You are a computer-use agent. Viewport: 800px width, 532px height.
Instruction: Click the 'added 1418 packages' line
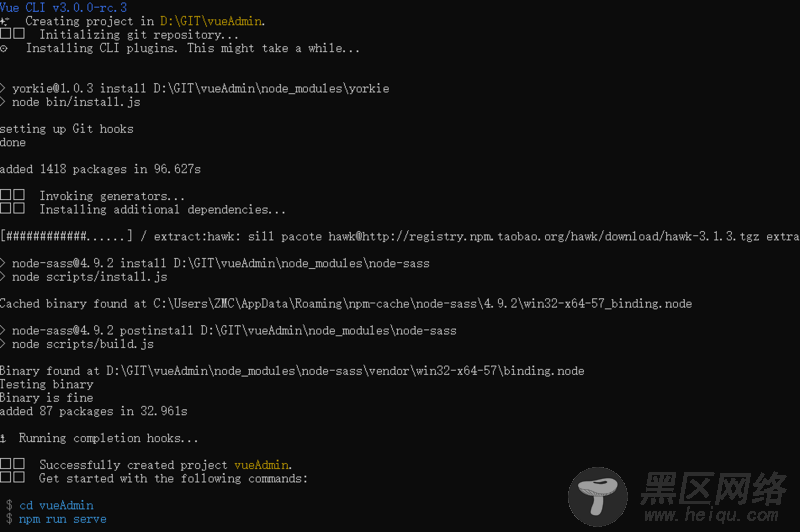(101, 169)
